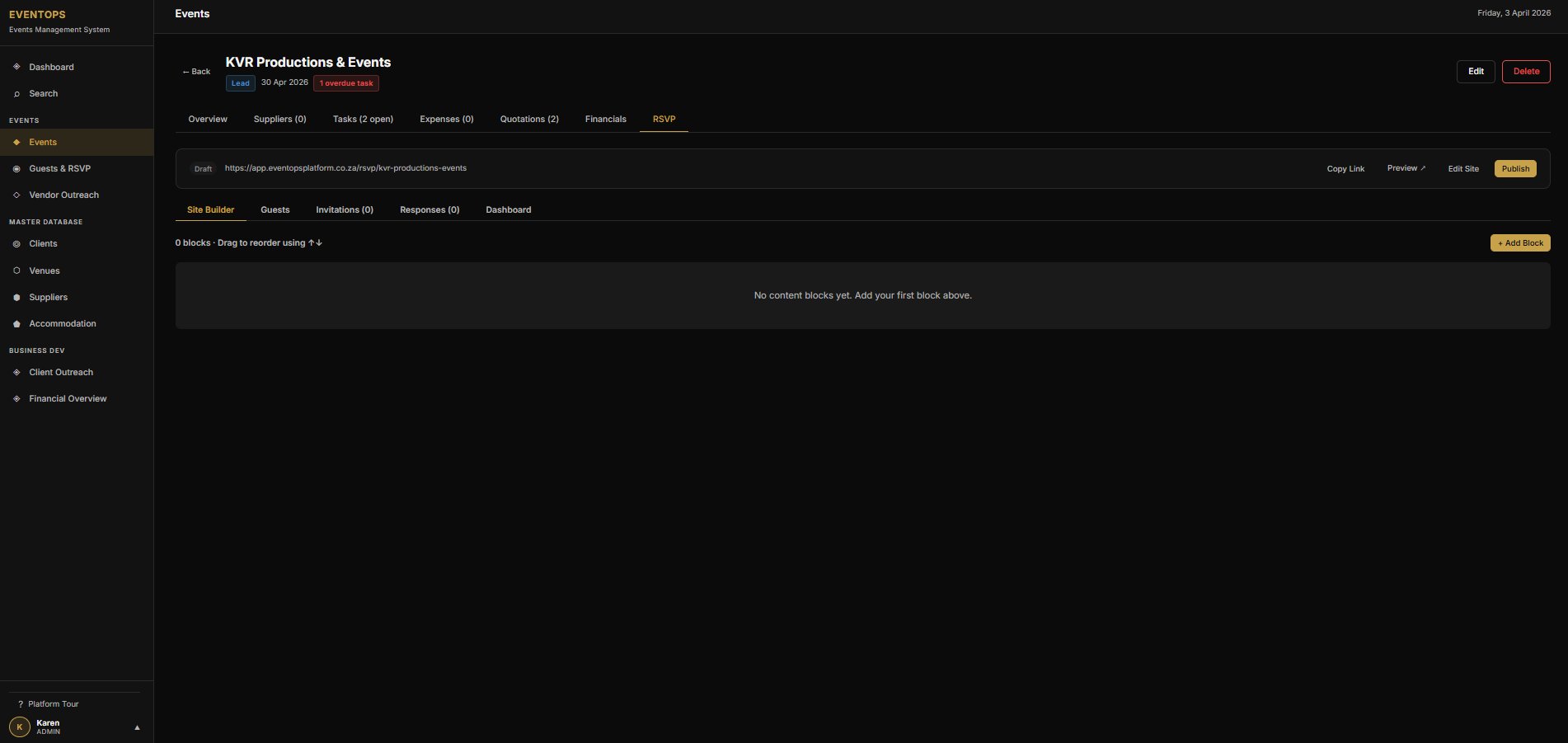Go to Guests & RSVP section
The height and width of the screenshot is (743, 1568).
tap(59, 168)
